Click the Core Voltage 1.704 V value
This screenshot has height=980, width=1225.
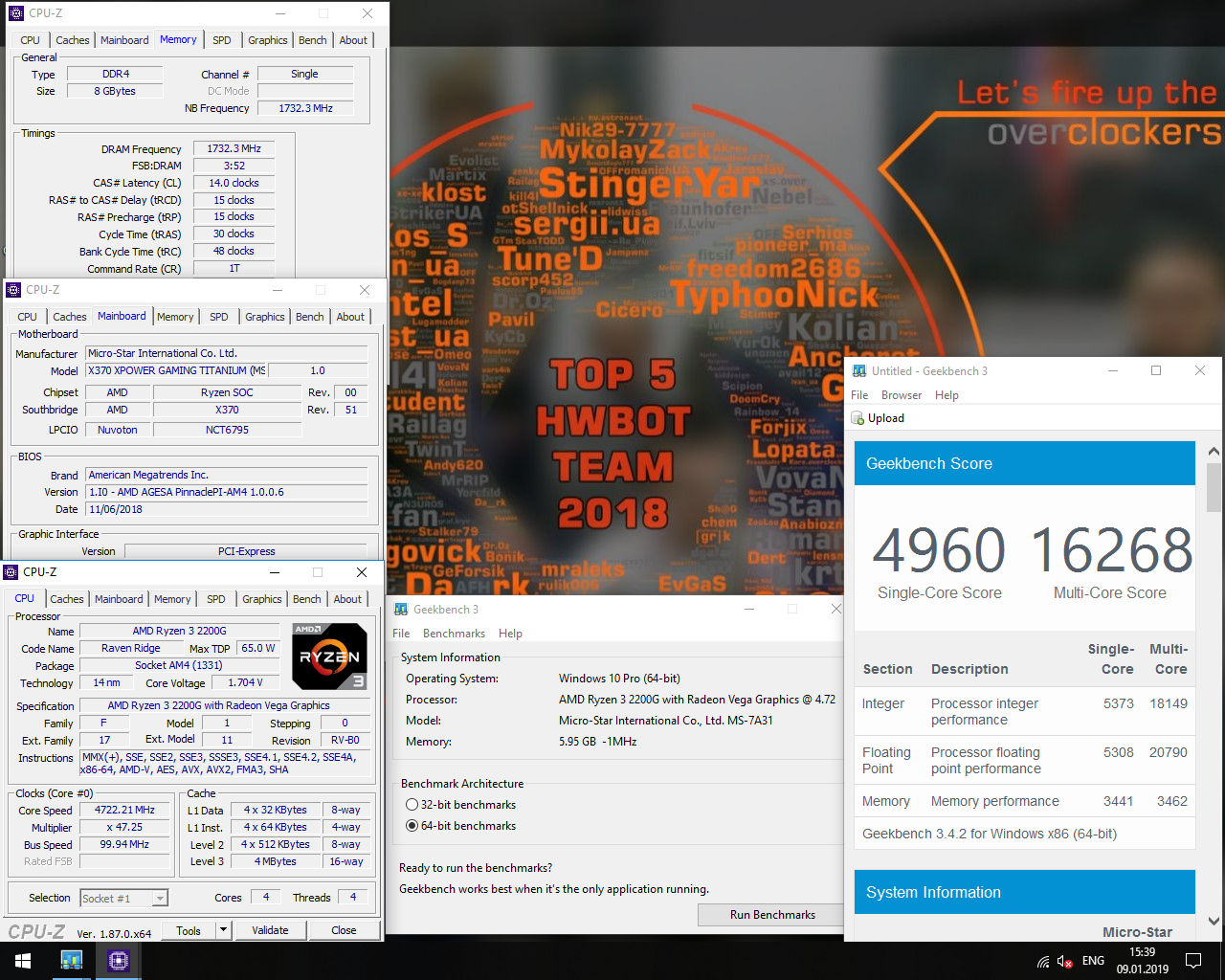coord(245,682)
